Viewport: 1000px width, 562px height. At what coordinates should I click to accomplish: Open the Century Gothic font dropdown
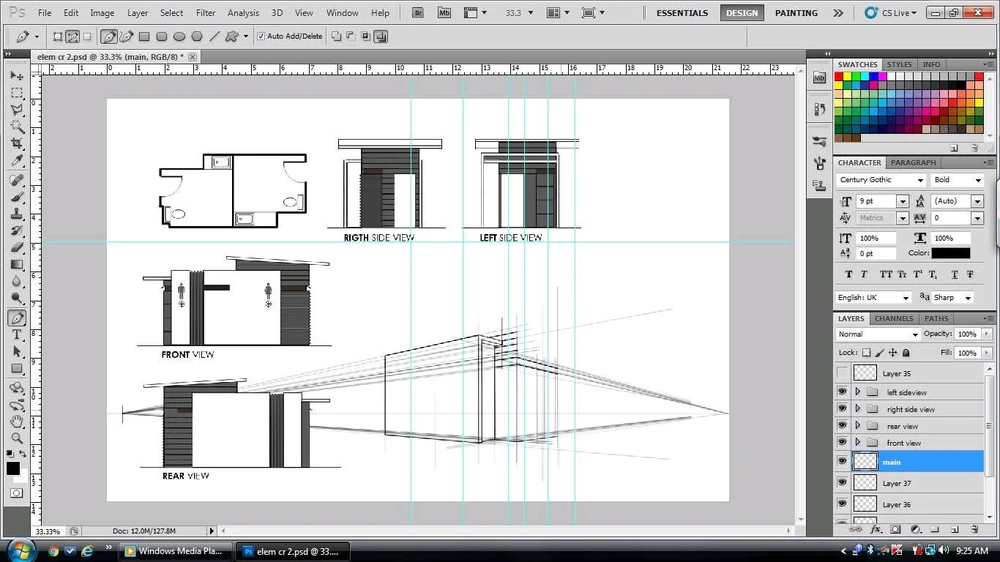[x=919, y=180]
